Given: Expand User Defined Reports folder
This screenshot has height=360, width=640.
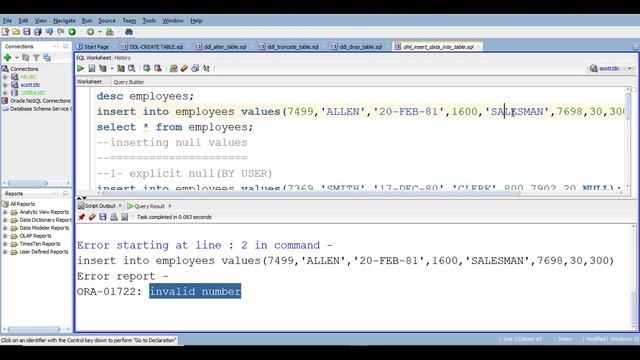Looking at the screenshot, I should point(5,252).
